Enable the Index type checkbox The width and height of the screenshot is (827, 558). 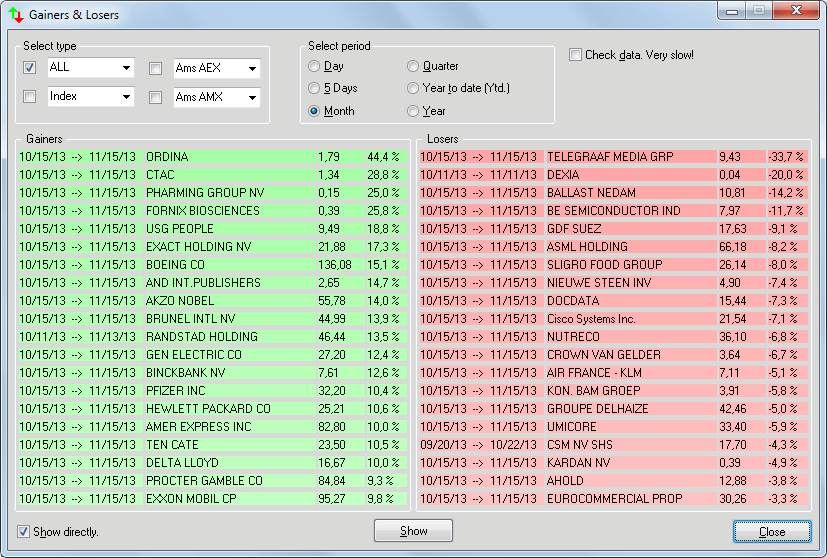click(30, 97)
